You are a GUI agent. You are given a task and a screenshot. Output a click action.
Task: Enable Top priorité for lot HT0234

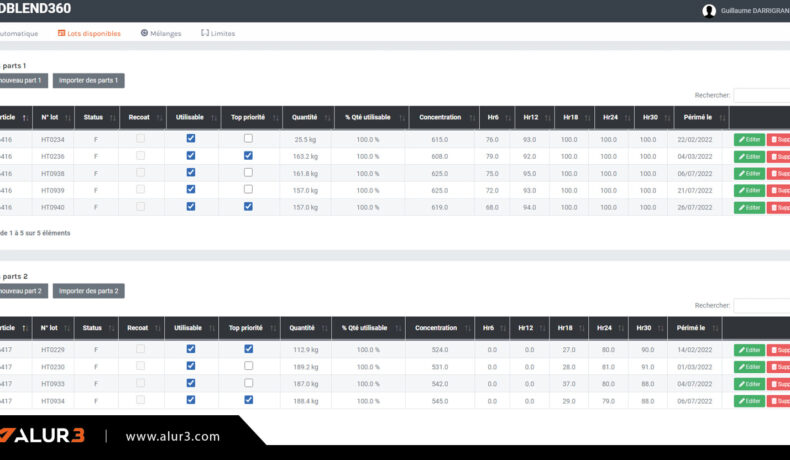[x=248, y=138]
